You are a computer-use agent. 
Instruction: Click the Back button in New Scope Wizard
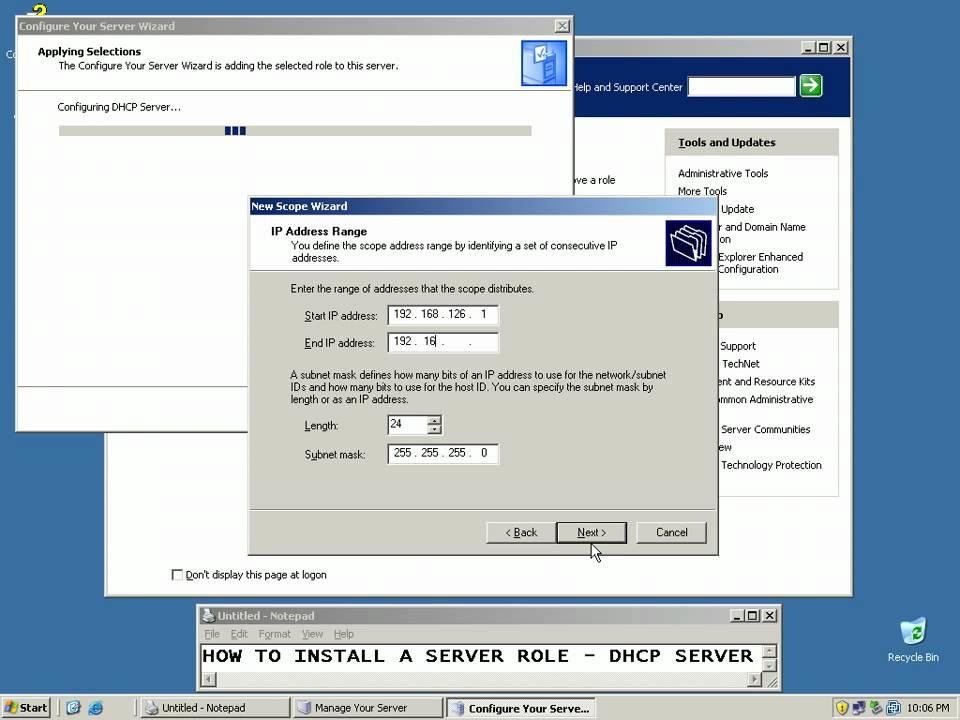tap(521, 533)
